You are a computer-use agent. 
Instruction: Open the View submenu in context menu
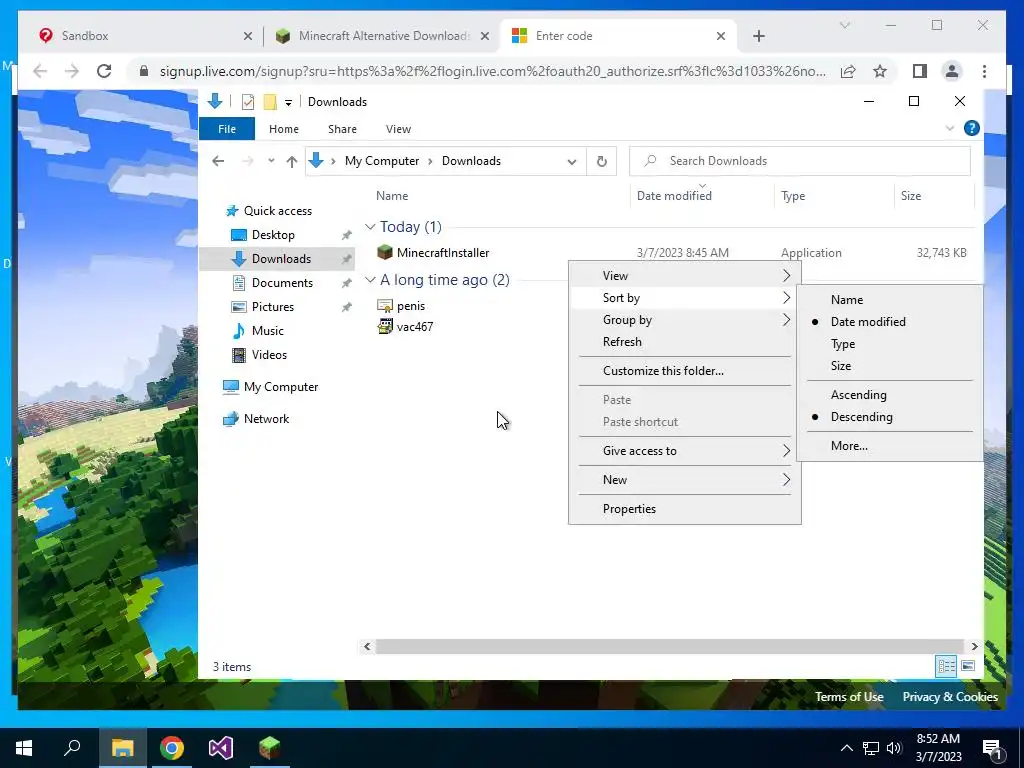point(684,276)
